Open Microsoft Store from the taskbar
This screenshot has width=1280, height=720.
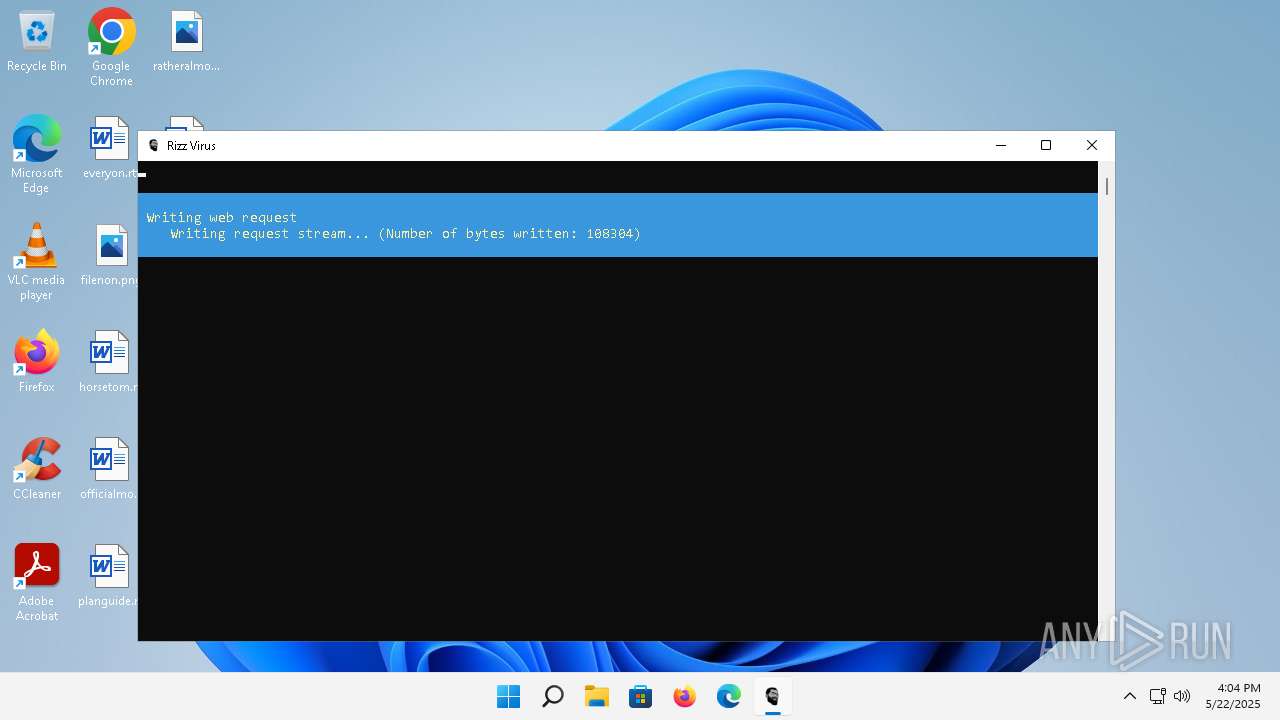click(x=641, y=696)
